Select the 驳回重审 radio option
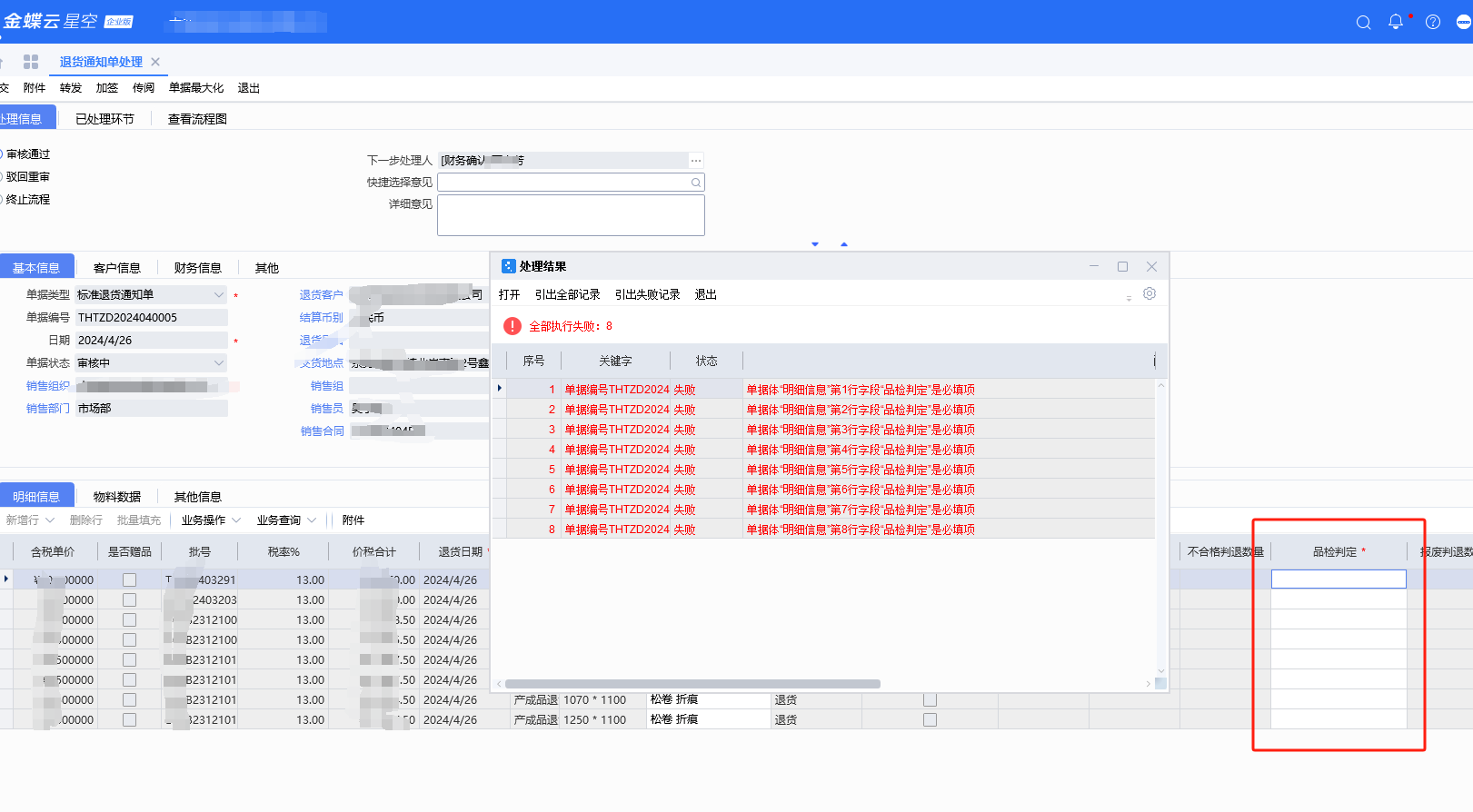 point(2,177)
